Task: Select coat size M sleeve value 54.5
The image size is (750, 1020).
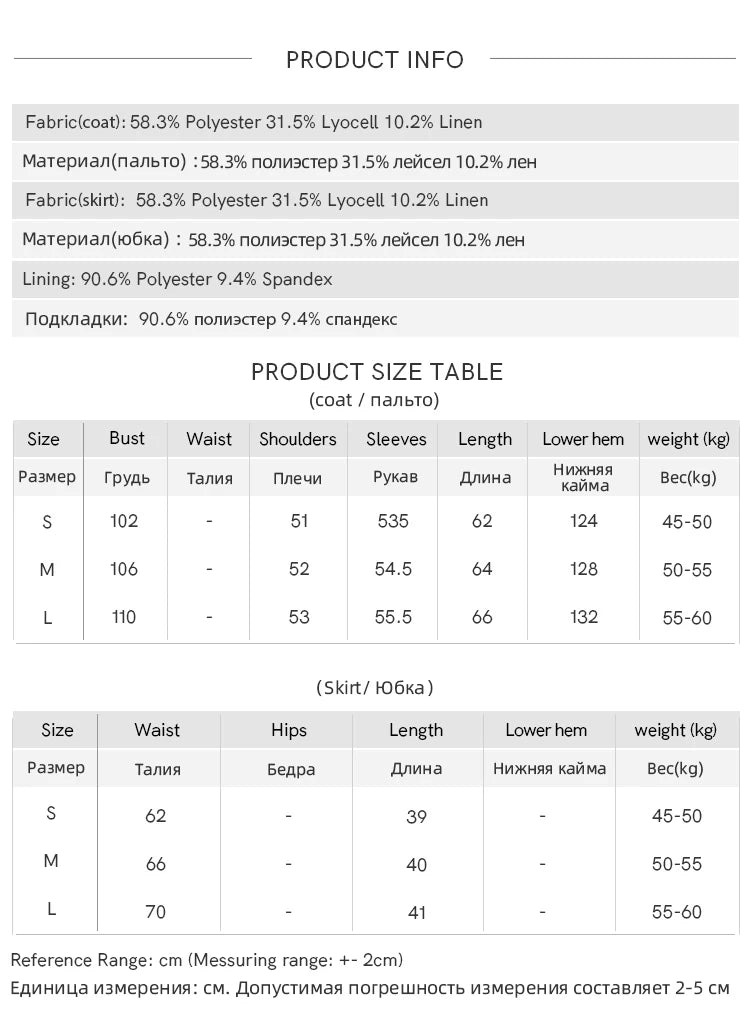Action: (x=394, y=569)
